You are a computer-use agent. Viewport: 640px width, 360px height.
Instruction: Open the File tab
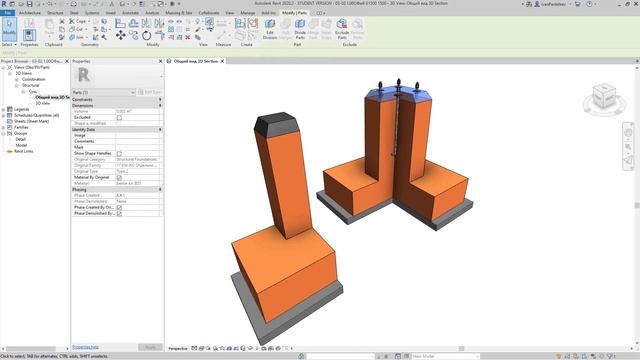pyautogui.click(x=7, y=13)
